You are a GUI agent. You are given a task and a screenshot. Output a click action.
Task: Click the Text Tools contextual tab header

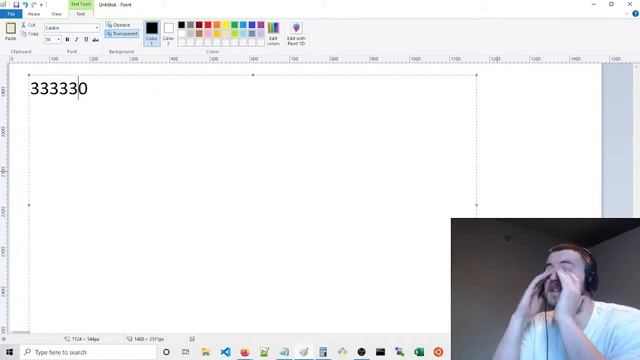(x=81, y=4)
